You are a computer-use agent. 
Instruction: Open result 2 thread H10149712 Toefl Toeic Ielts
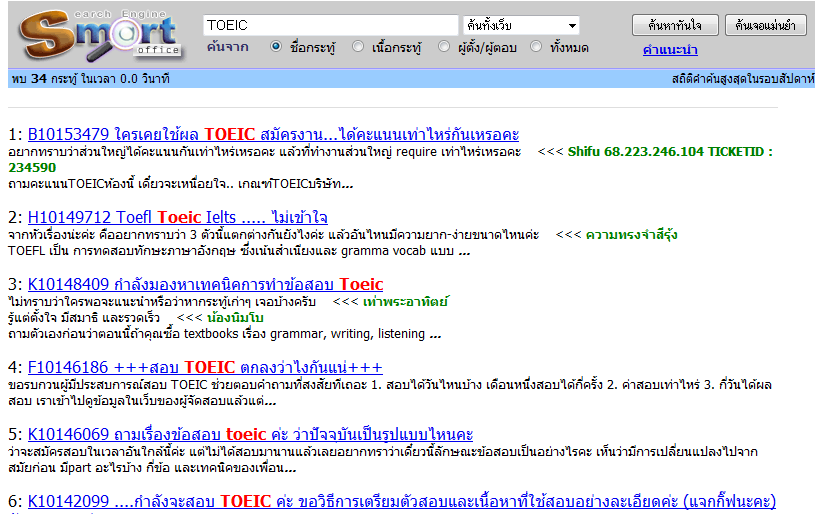tap(177, 217)
